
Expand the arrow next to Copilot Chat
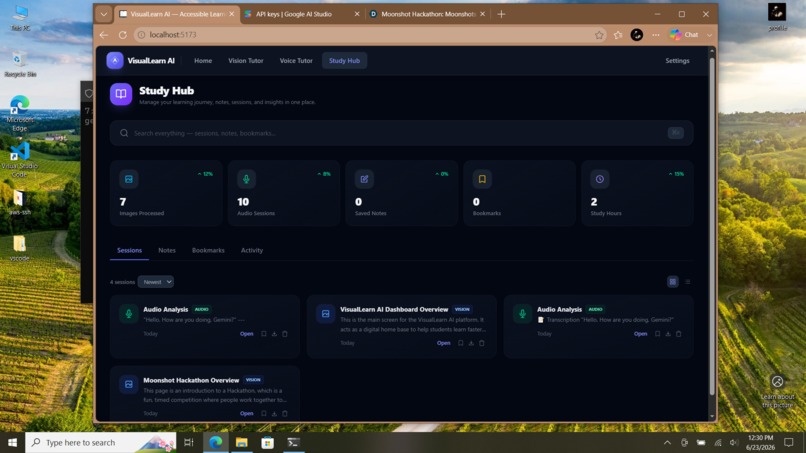tap(709, 35)
